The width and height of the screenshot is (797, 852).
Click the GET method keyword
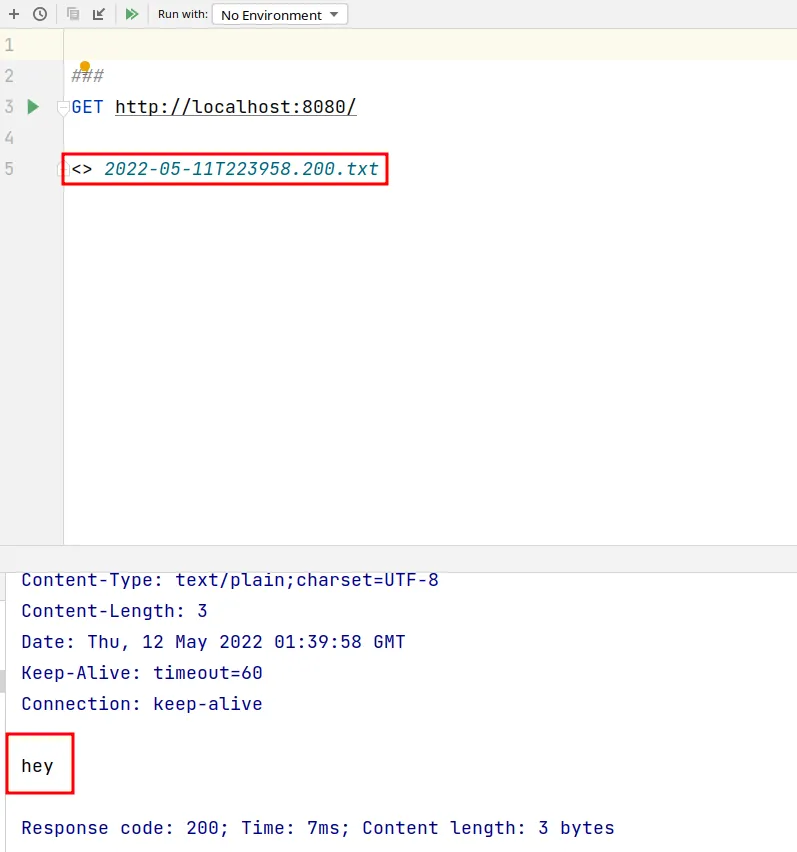click(x=87, y=106)
